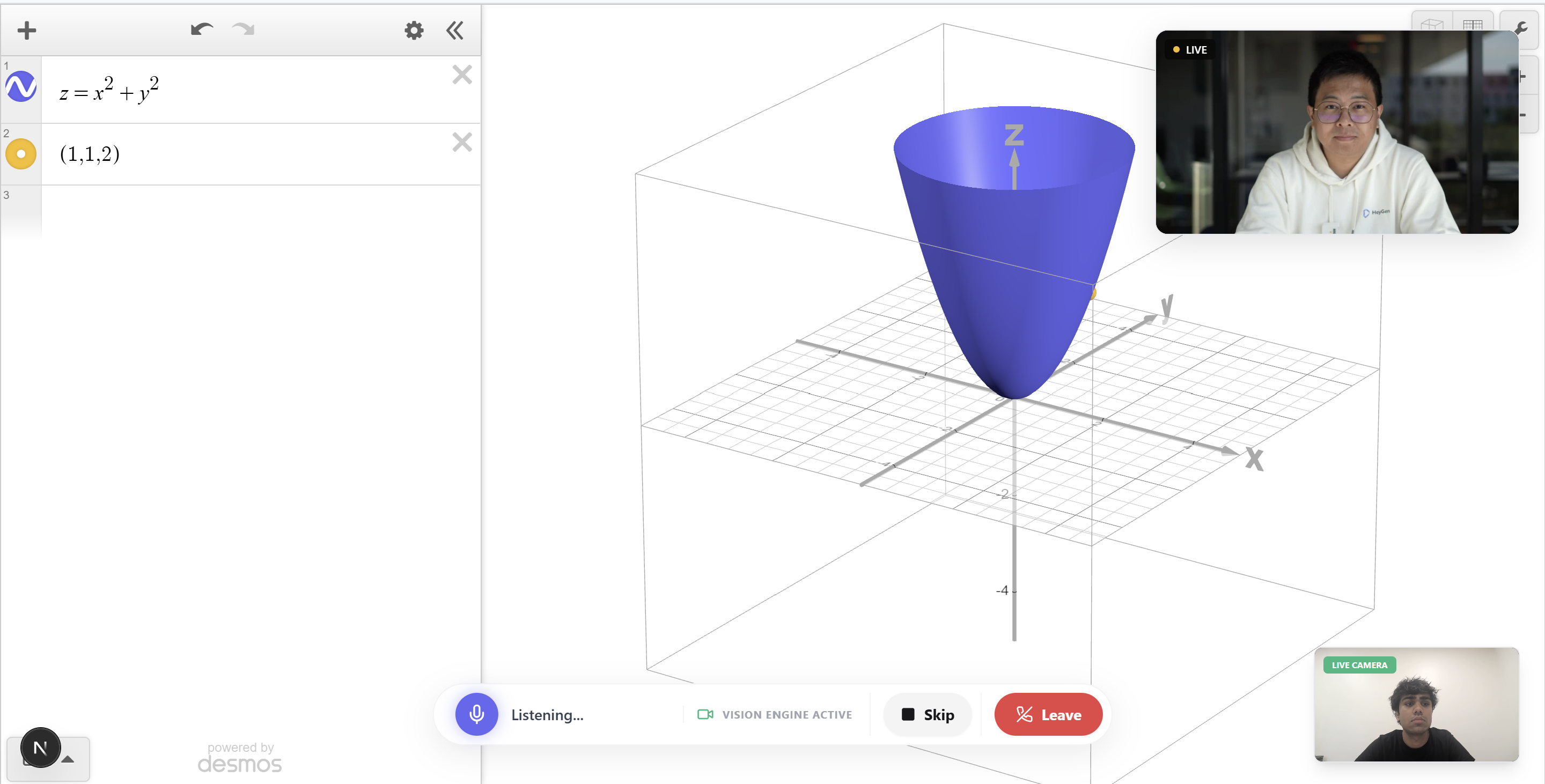Click the round N badge icon
The height and width of the screenshot is (784, 1545).
click(x=40, y=748)
